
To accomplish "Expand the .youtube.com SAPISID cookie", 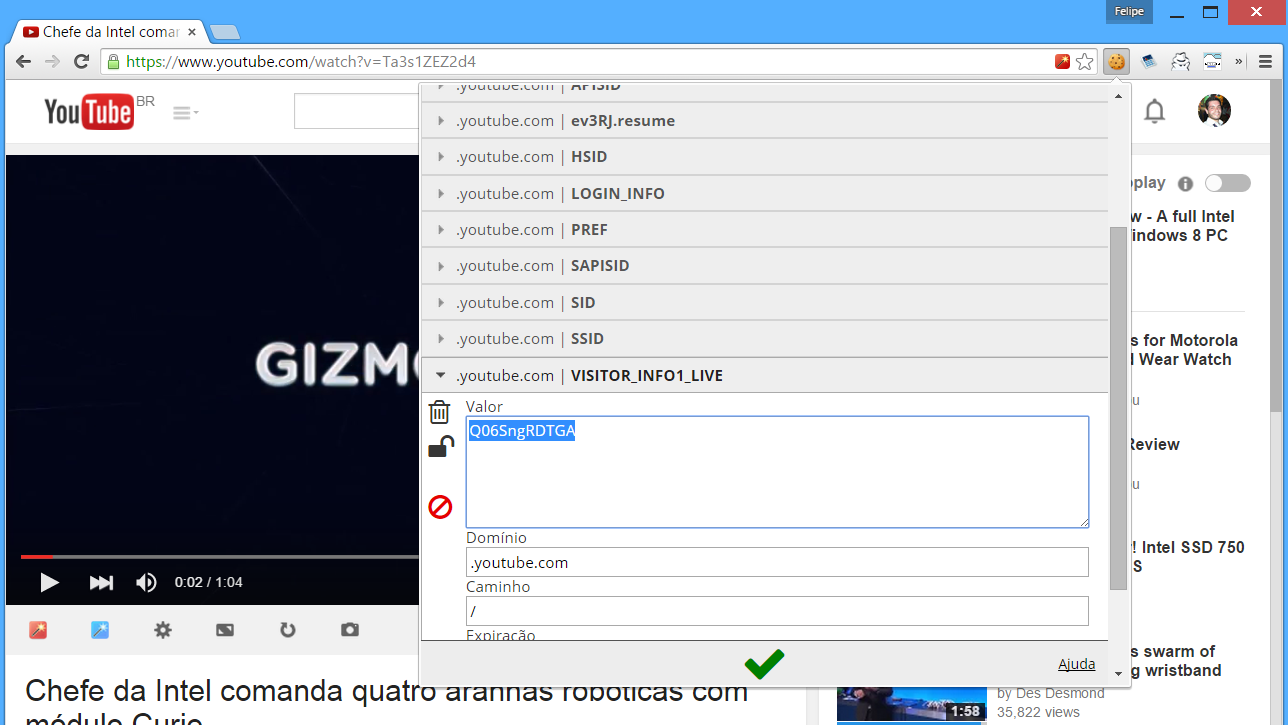I will click(x=765, y=266).
